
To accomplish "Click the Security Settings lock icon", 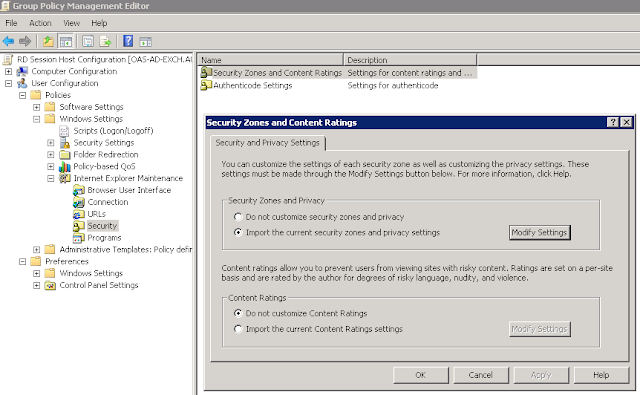I will point(64,143).
